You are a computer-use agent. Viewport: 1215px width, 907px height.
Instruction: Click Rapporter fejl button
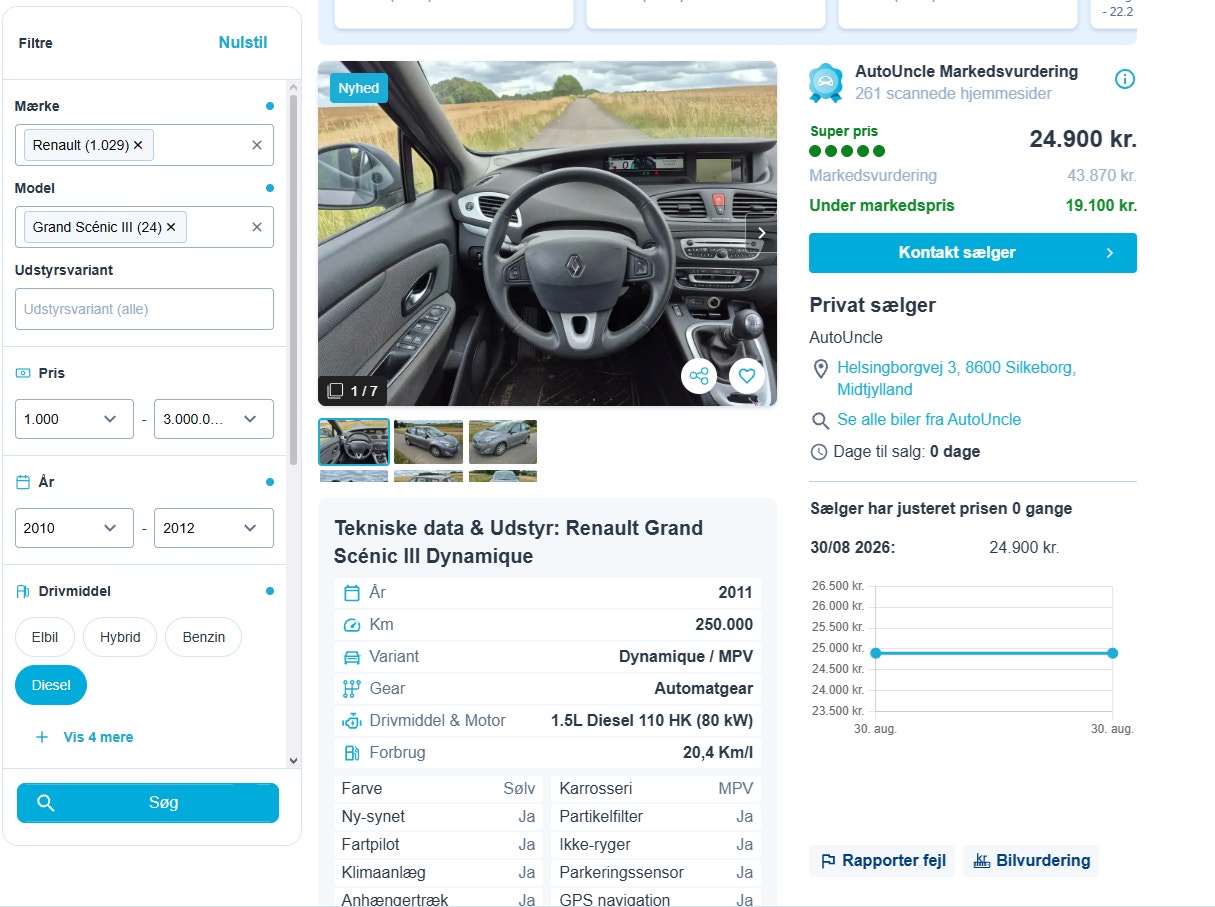[882, 861]
